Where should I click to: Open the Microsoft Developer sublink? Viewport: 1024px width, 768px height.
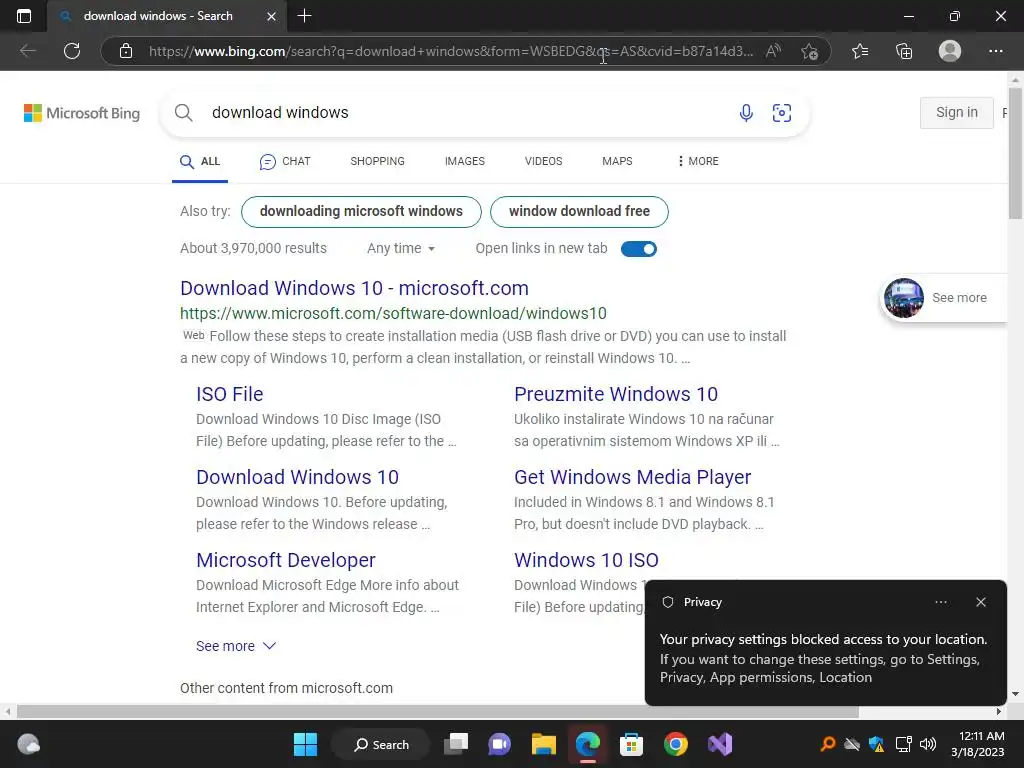285,560
